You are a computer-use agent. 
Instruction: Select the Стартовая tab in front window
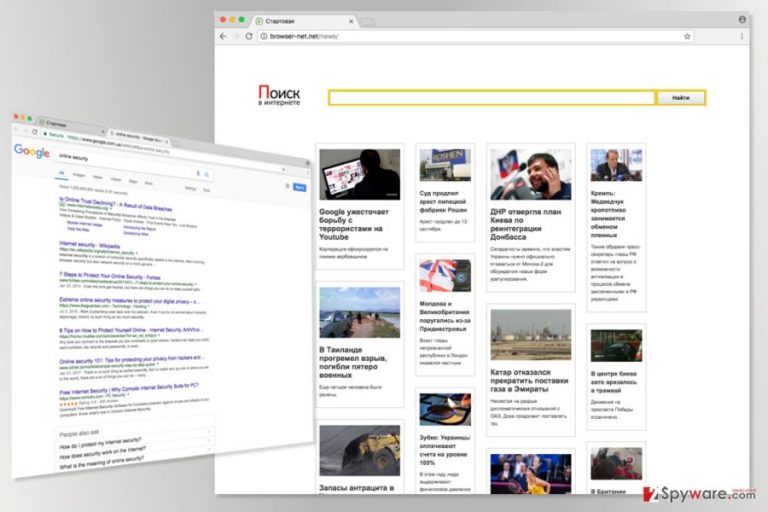click(304, 22)
